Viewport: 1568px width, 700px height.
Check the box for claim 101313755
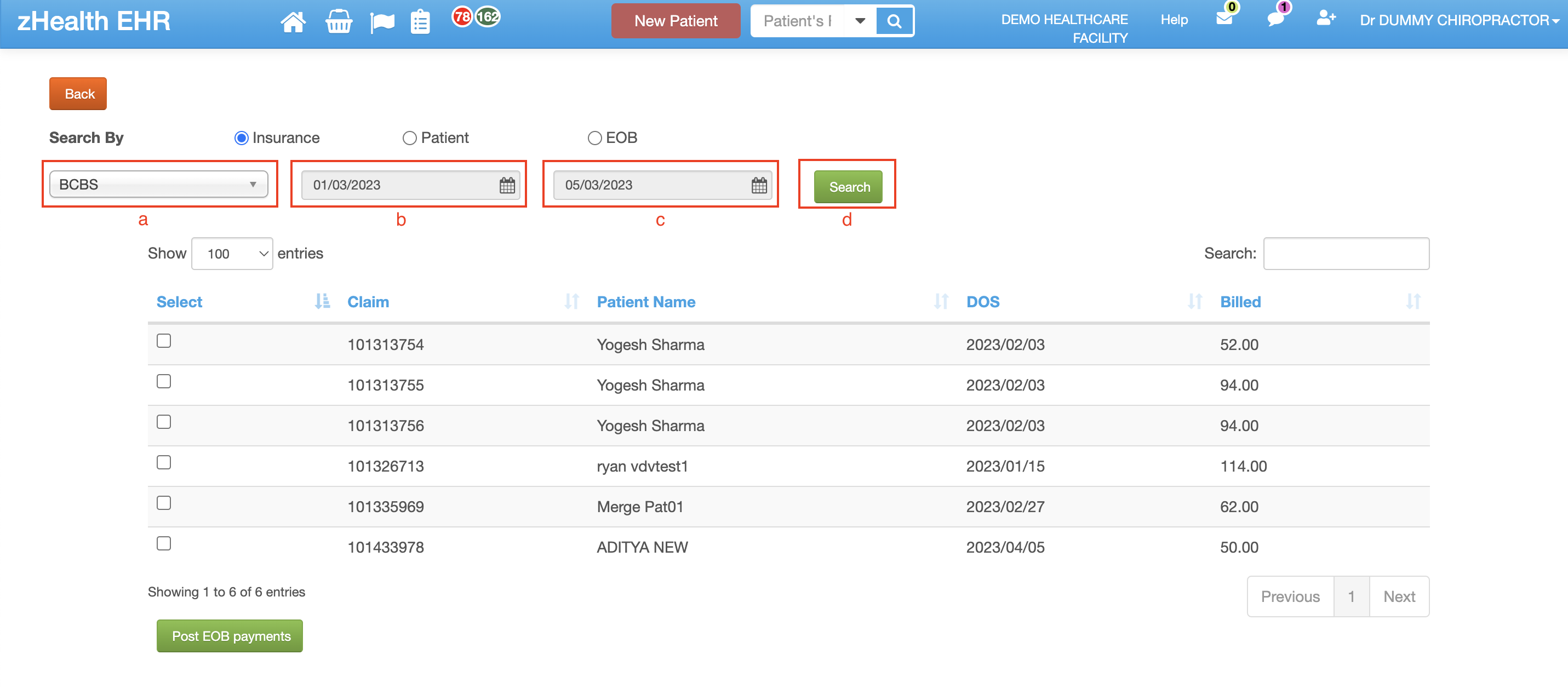164,381
